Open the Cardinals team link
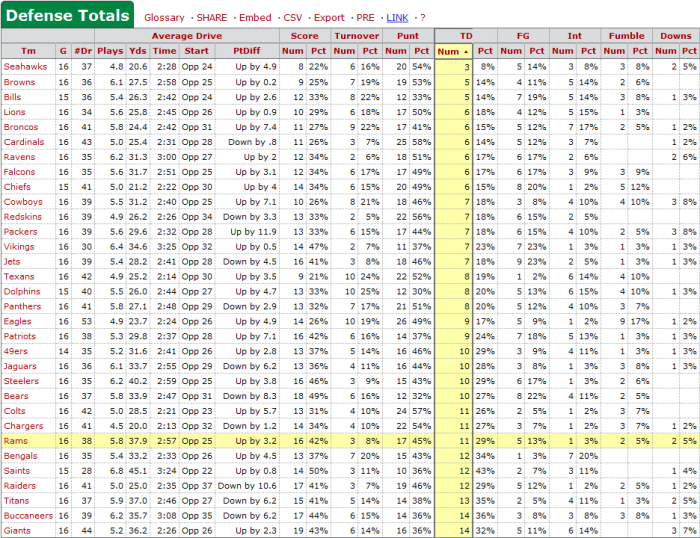Viewport: 700px width, 538px height. [24, 142]
